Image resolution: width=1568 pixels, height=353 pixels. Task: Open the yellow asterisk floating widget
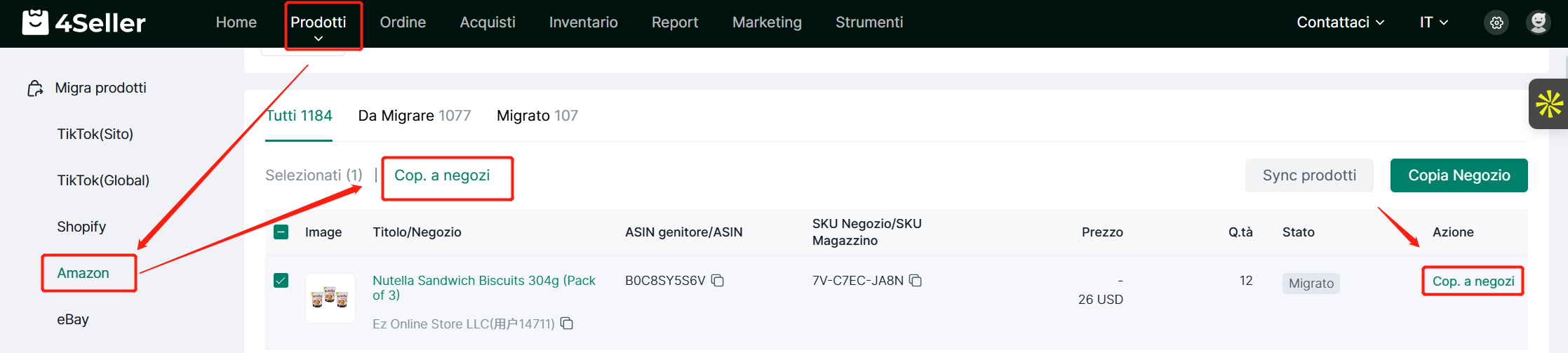(x=1549, y=104)
